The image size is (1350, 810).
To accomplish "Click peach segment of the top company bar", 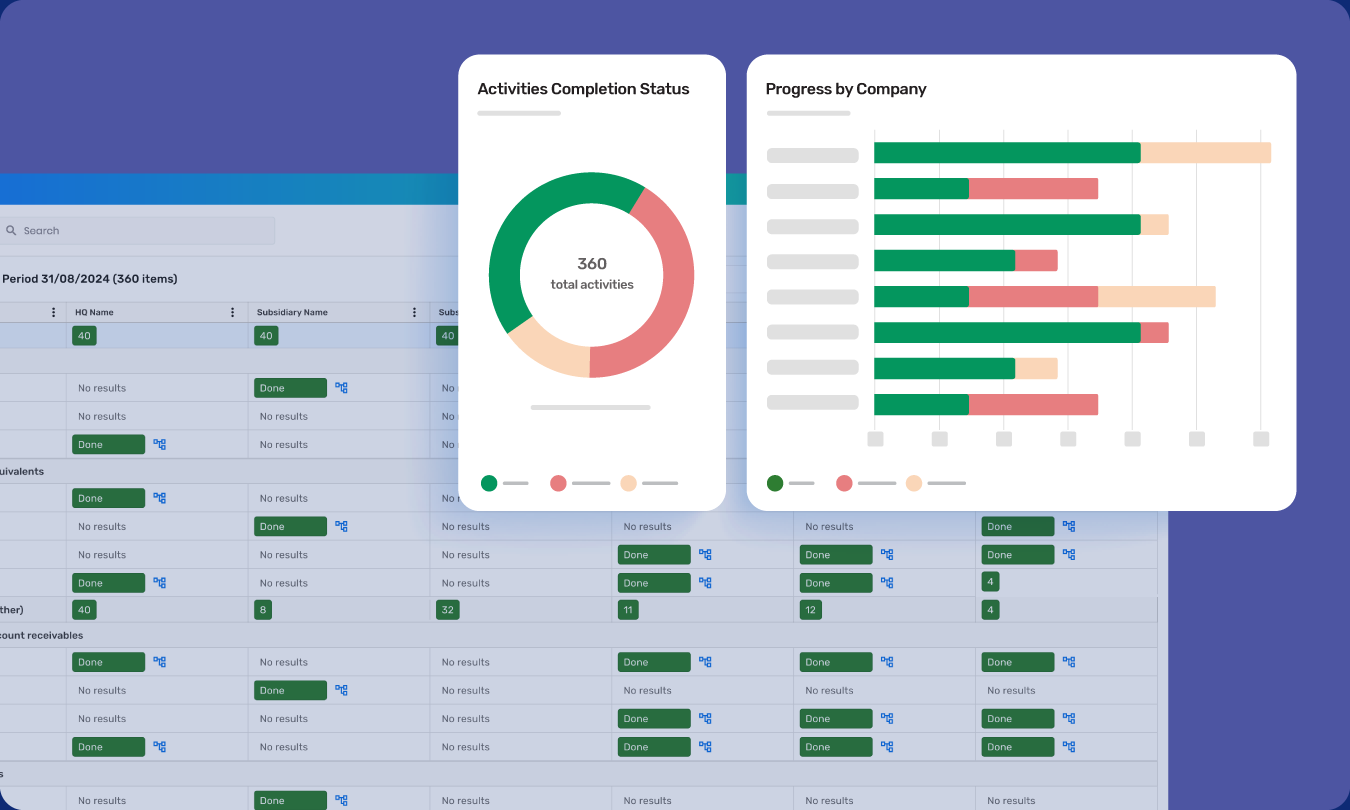I will coord(1205,153).
